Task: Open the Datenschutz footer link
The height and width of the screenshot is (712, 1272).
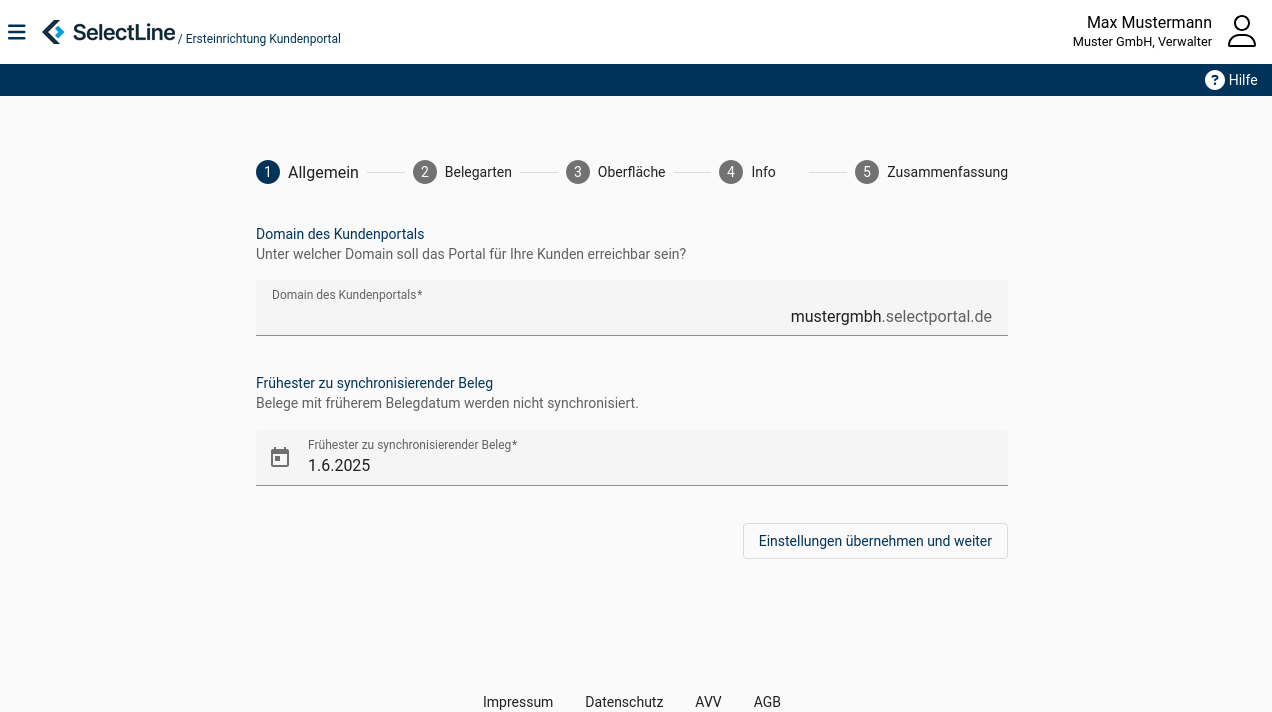Action: pyautogui.click(x=624, y=702)
